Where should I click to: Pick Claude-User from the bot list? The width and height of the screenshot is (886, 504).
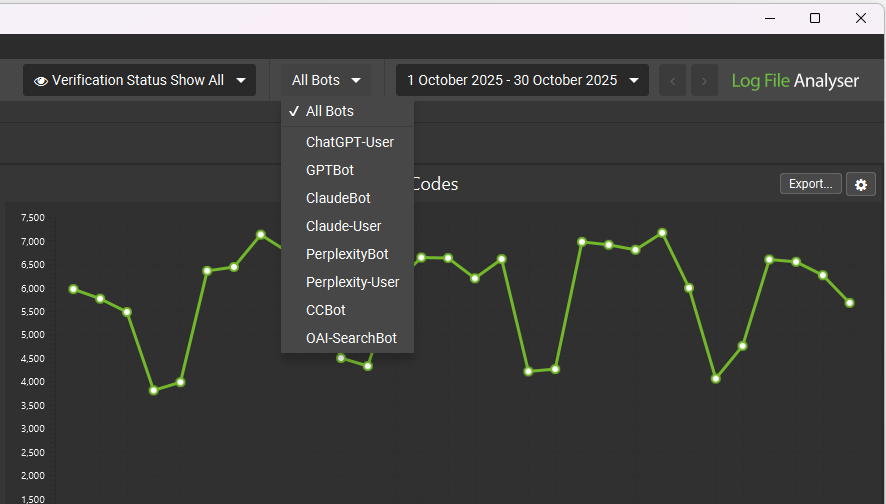343,226
